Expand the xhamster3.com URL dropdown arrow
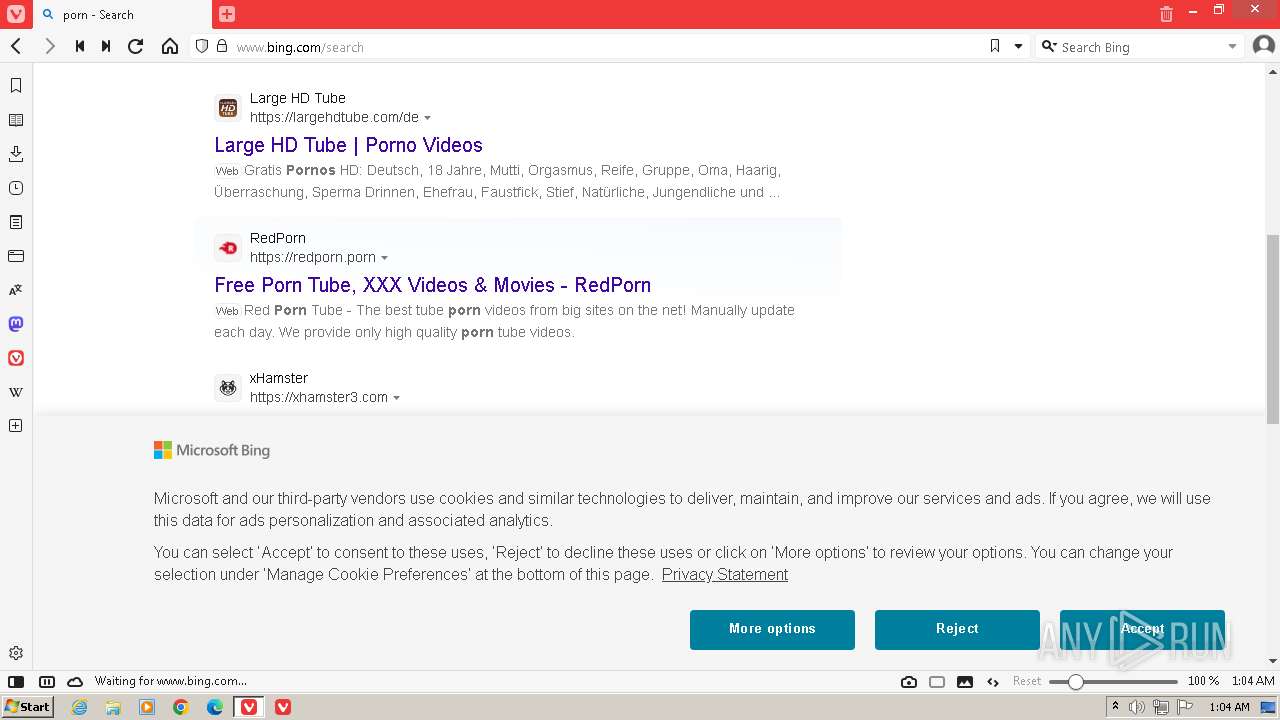 tap(397, 398)
